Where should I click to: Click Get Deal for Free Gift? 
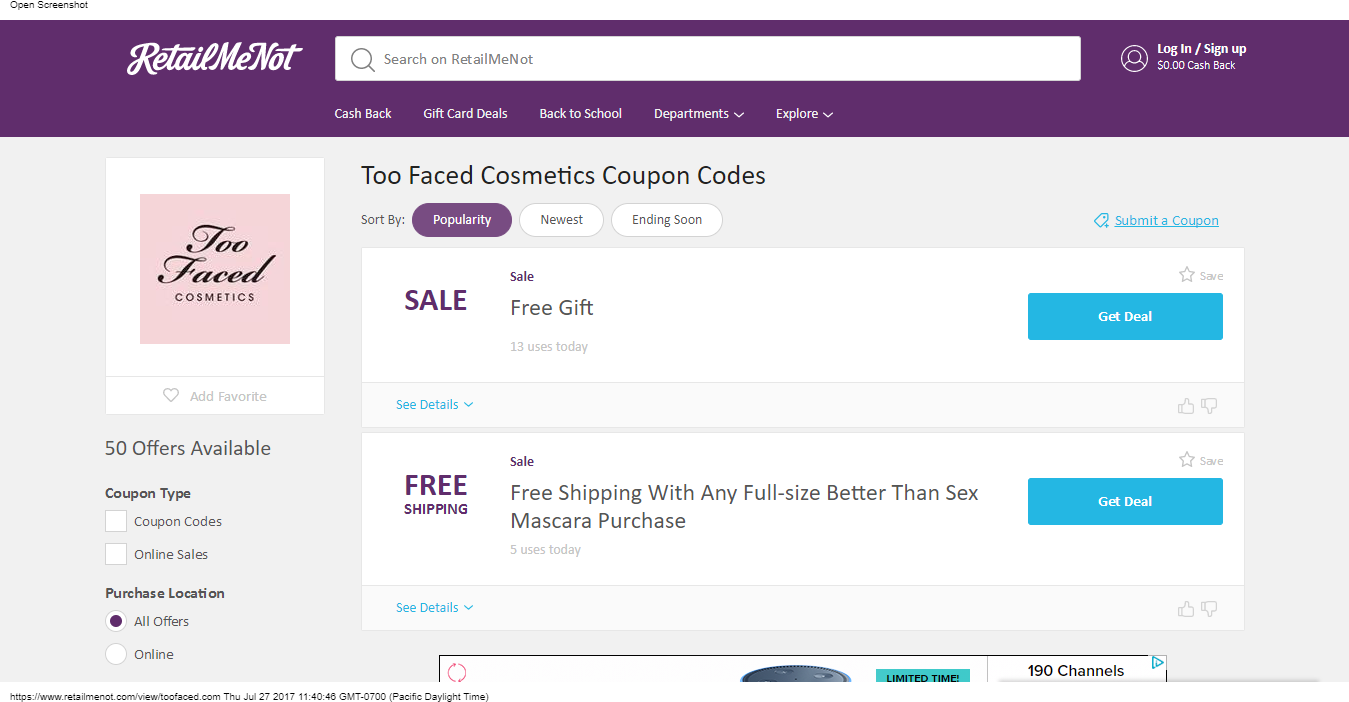(x=1125, y=316)
